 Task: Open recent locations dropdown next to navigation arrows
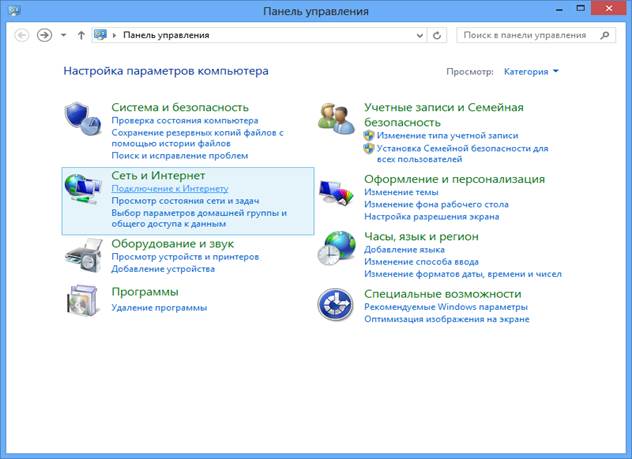(x=64, y=34)
